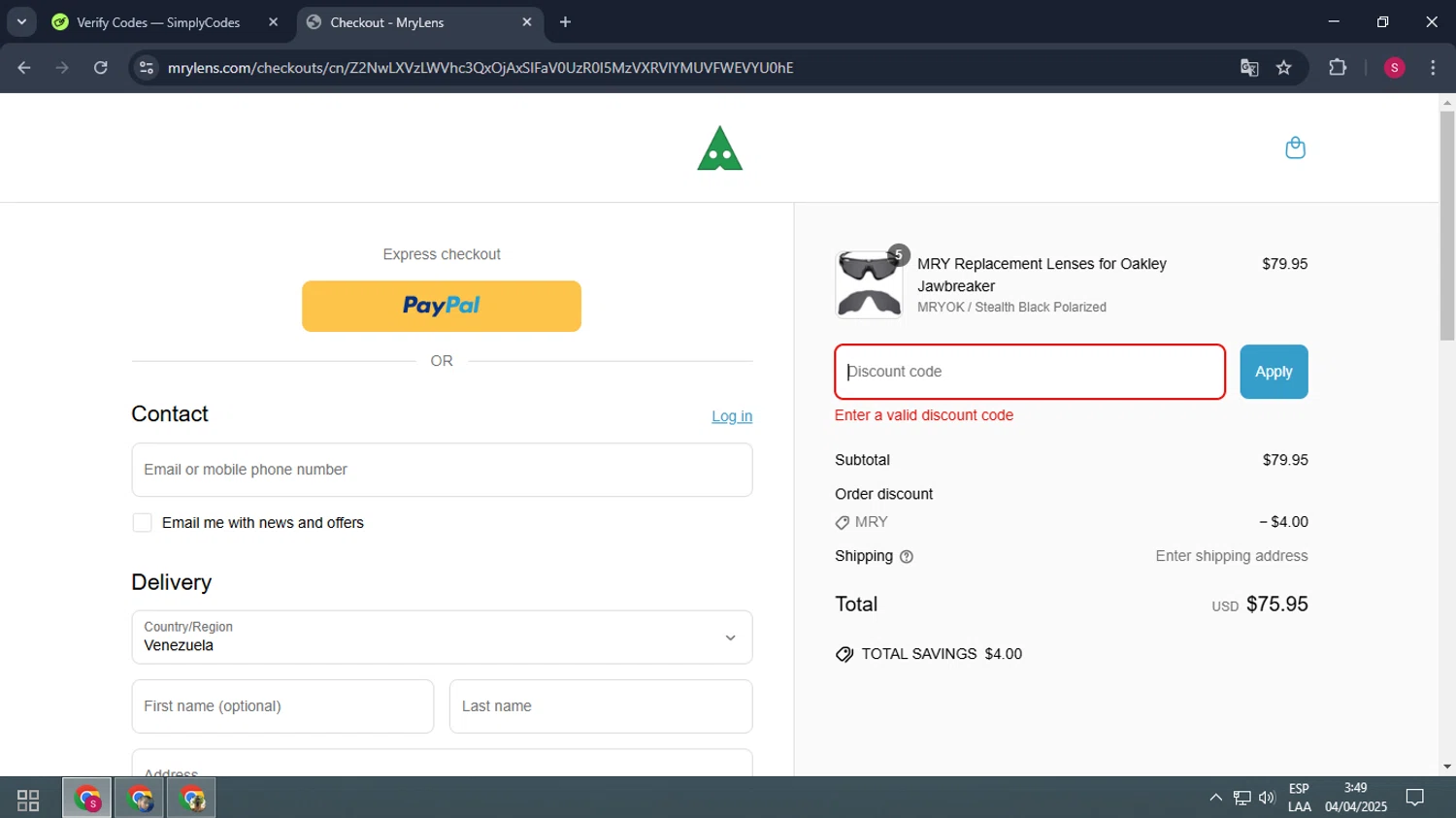Open the notifications center icon
1456x818 pixels.
tap(1415, 798)
